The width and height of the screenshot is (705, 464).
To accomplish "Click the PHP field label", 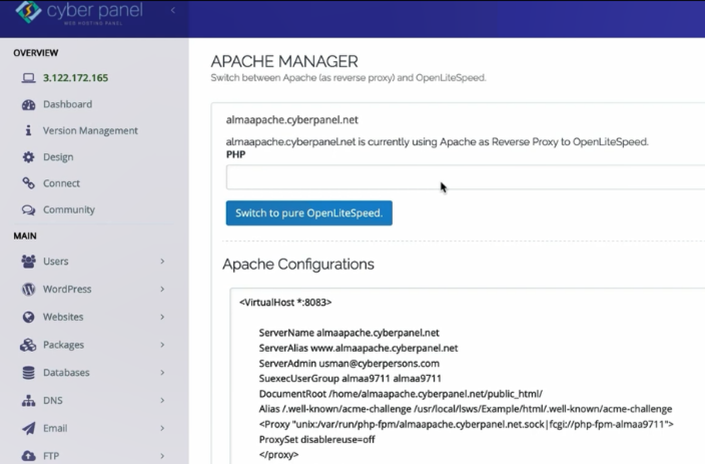I will (x=236, y=155).
